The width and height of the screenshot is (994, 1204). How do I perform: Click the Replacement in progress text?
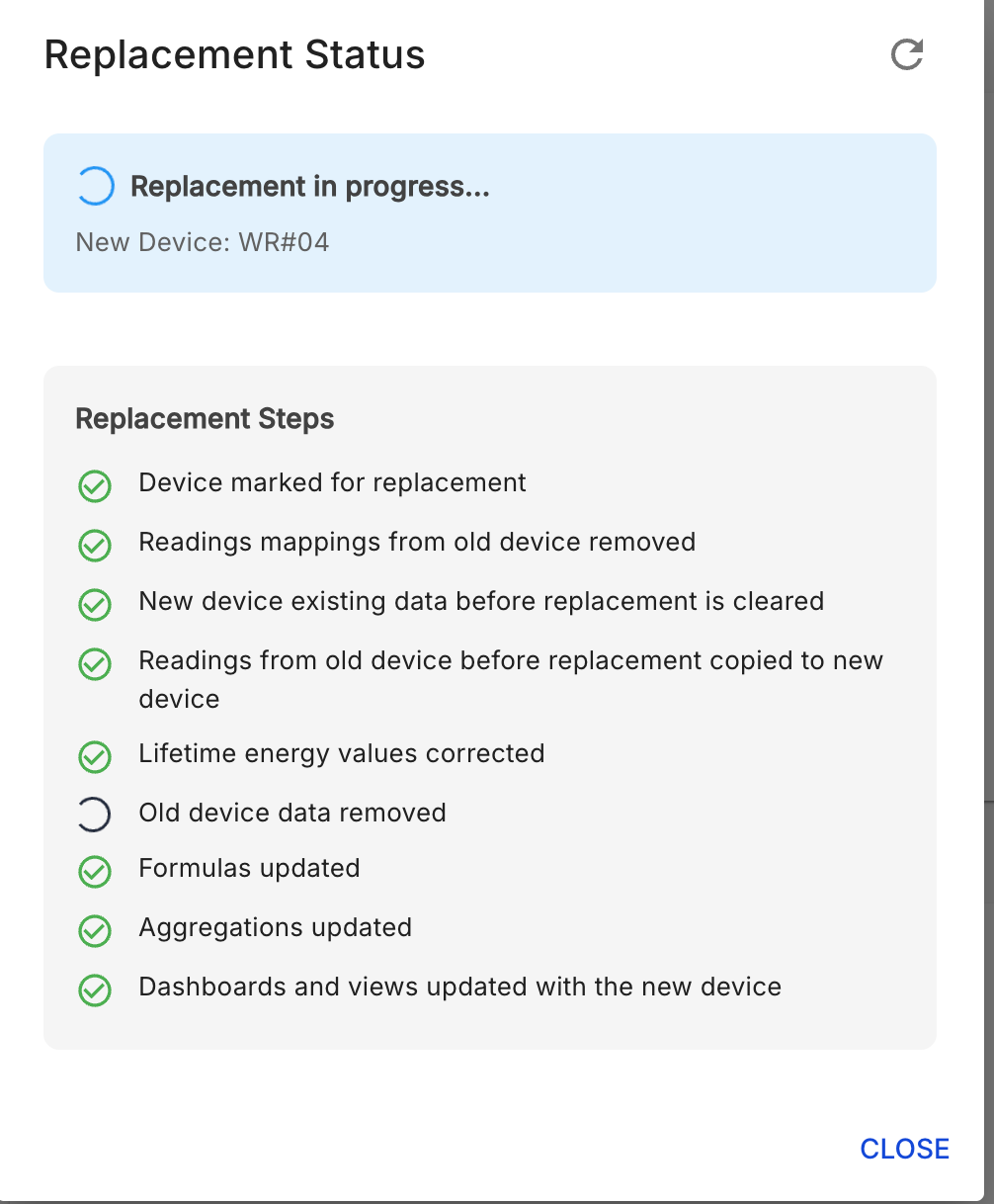coord(310,187)
